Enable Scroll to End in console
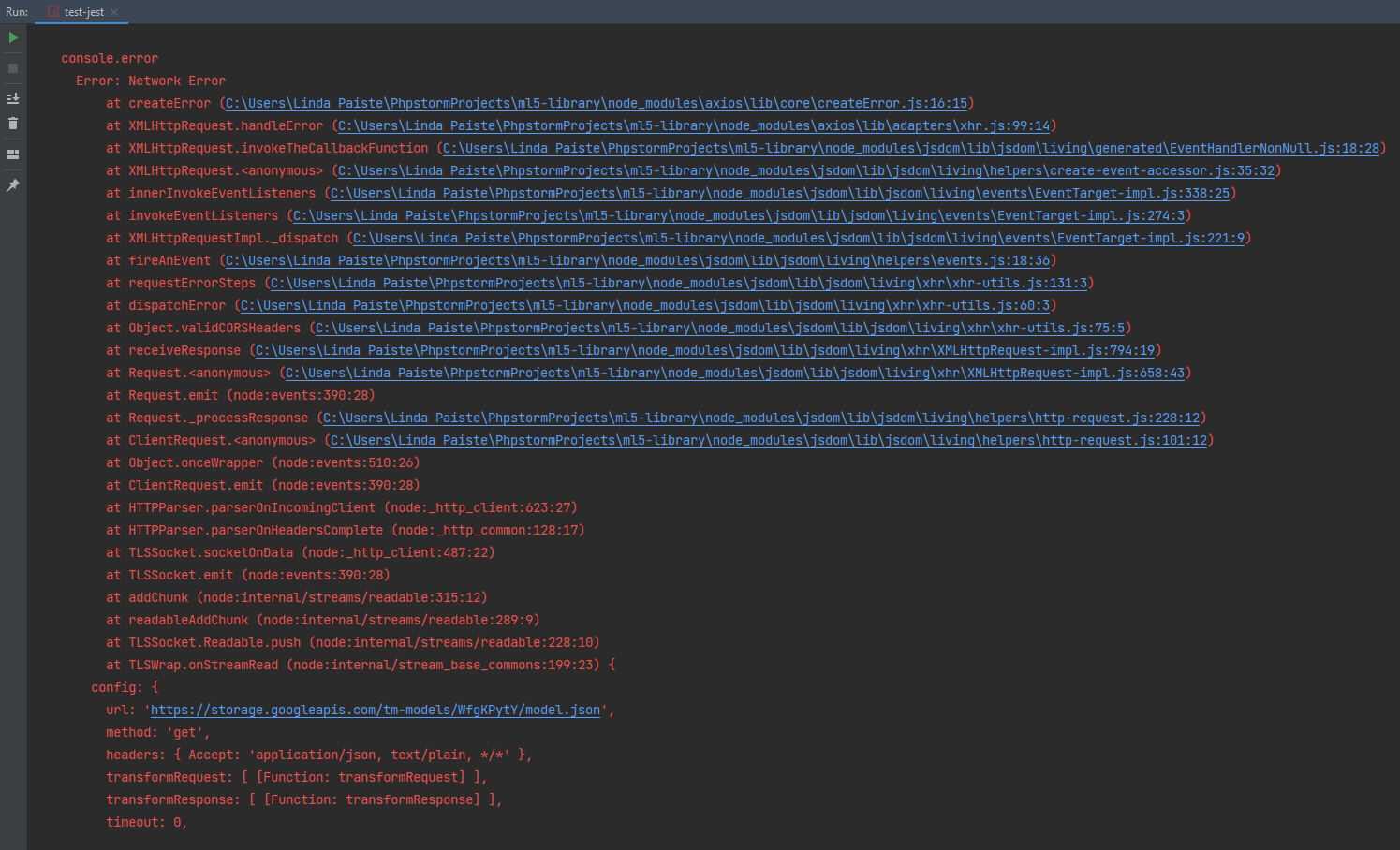Viewport: 1400px width, 850px height. tap(13, 97)
